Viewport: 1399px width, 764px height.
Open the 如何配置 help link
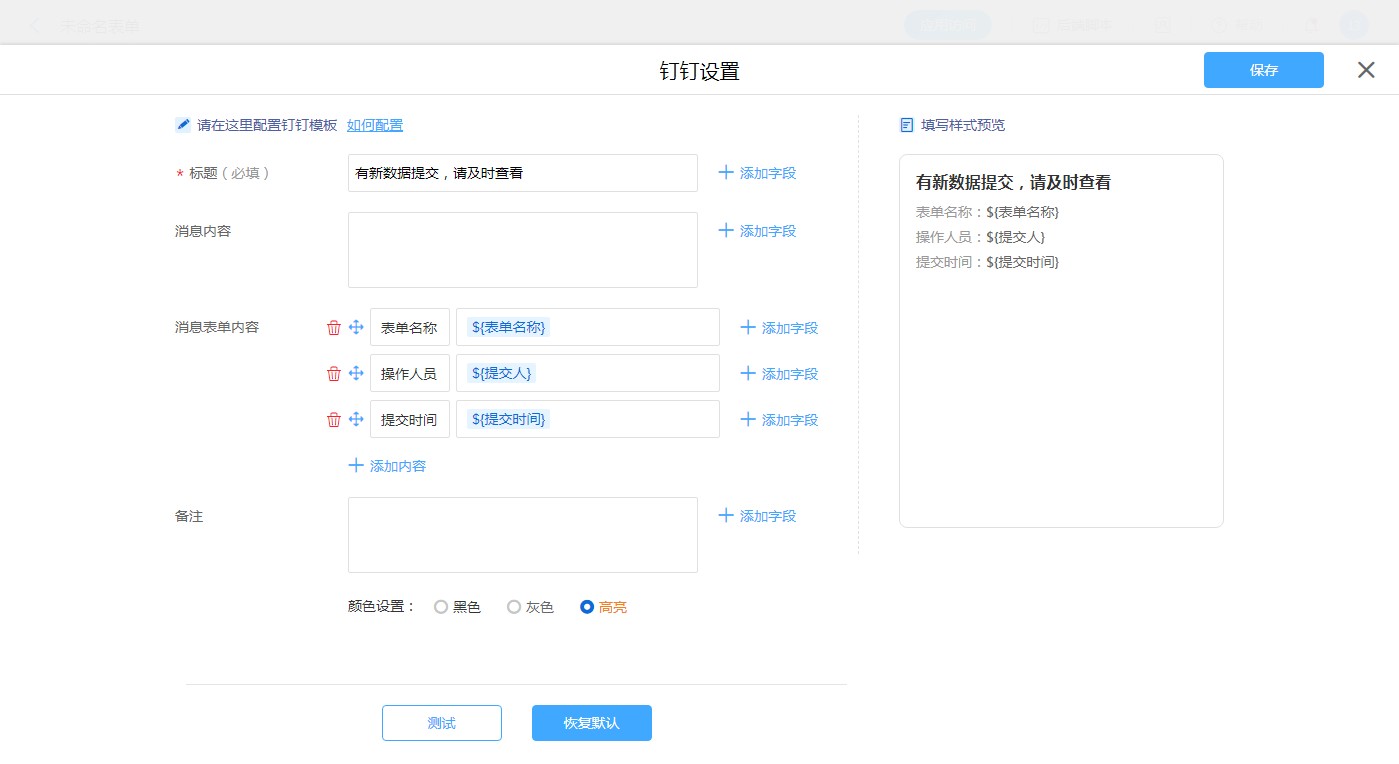(375, 125)
